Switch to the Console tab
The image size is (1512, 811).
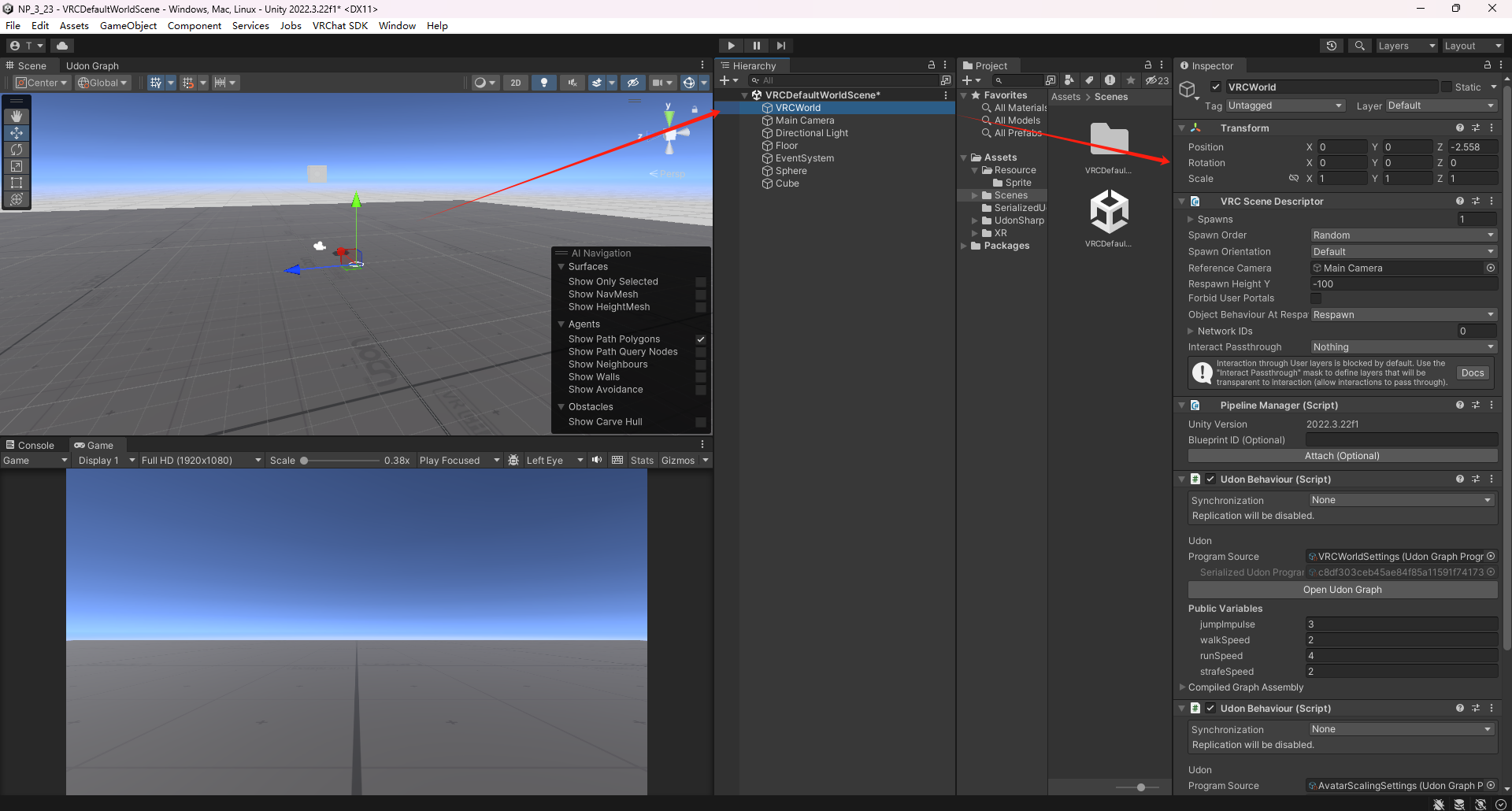pos(30,446)
